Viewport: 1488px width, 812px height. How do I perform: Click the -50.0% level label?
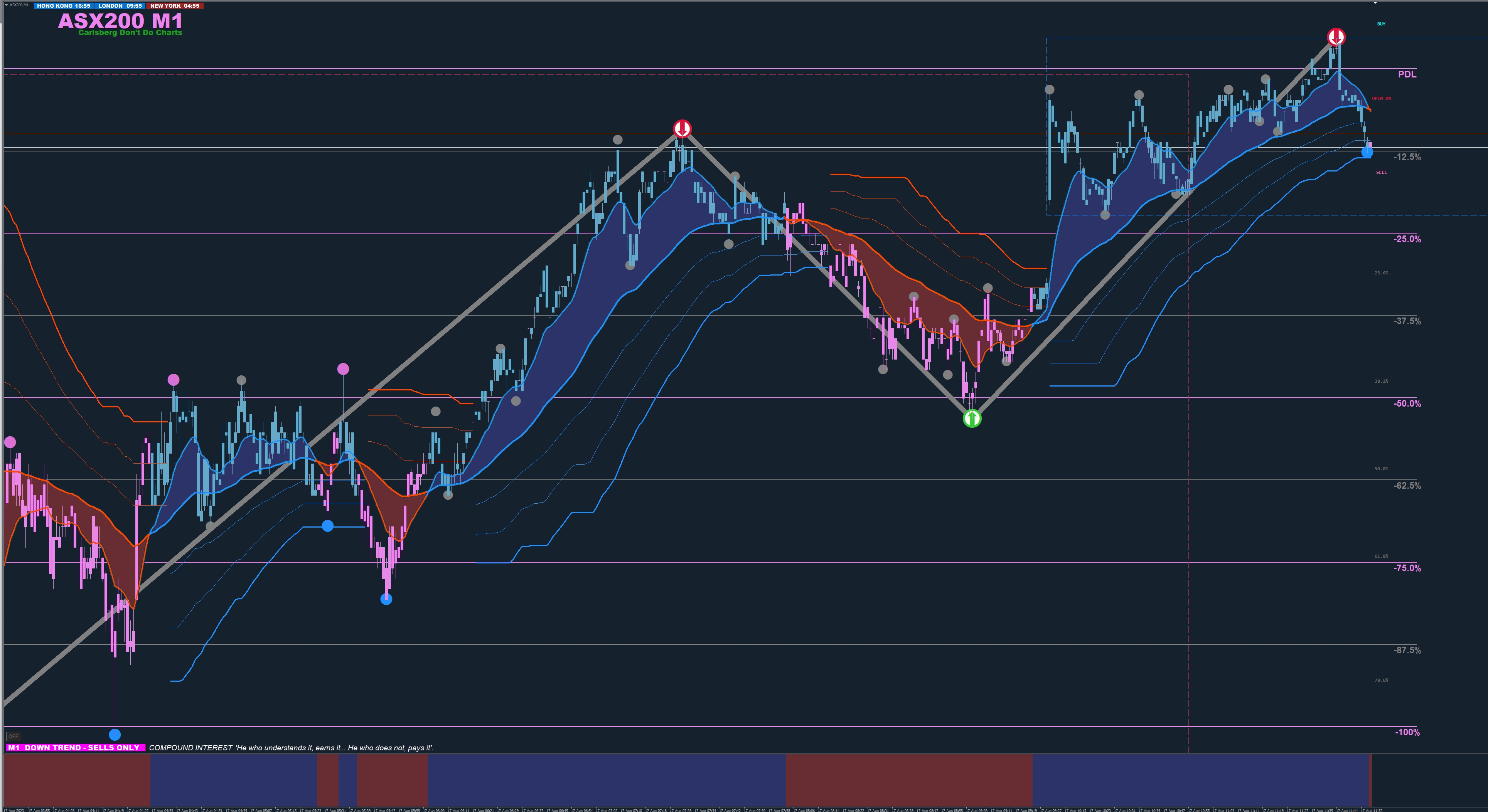pos(1407,404)
